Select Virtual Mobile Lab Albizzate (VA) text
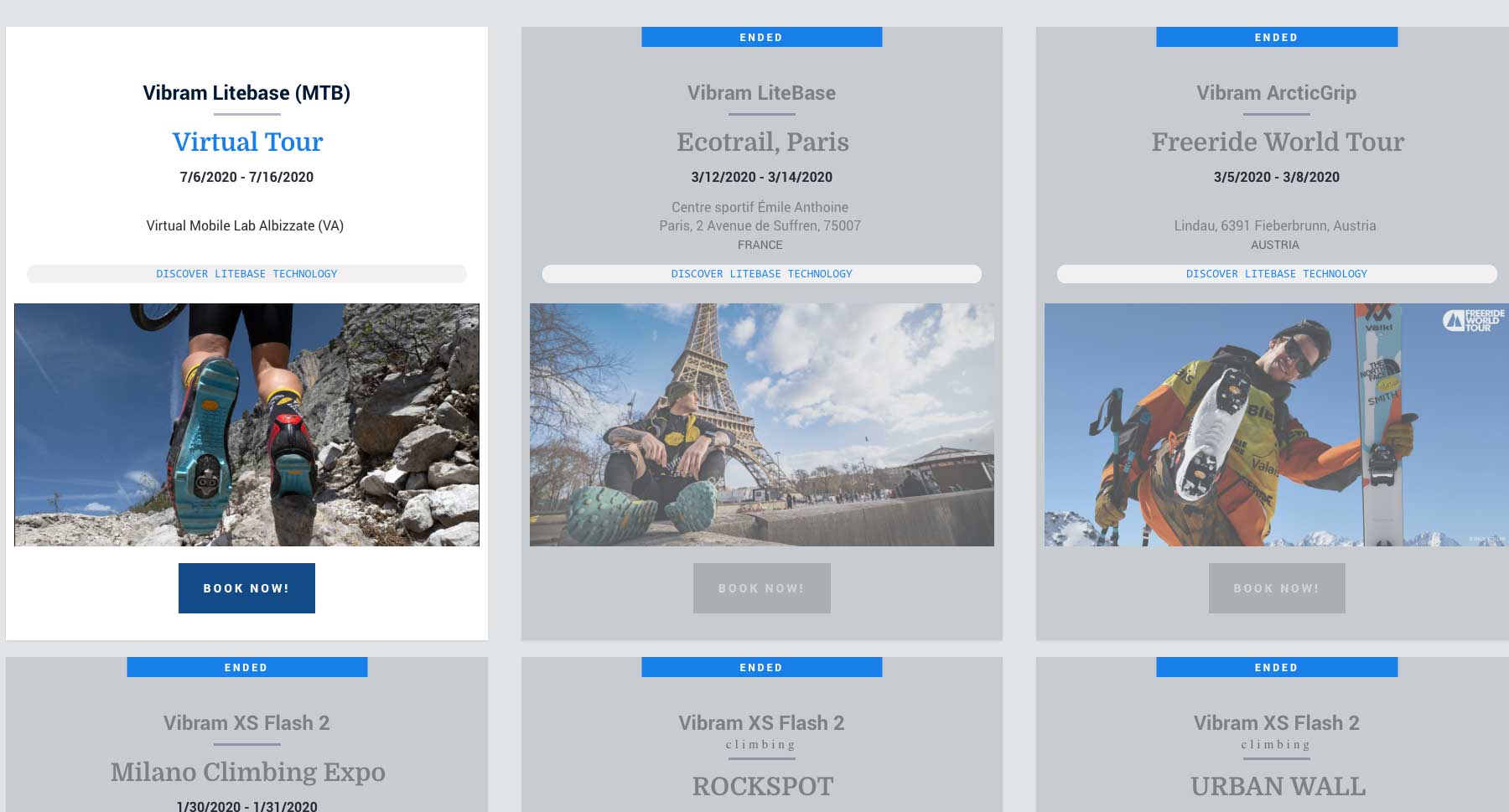Image resolution: width=1509 pixels, height=812 pixels. tap(245, 225)
